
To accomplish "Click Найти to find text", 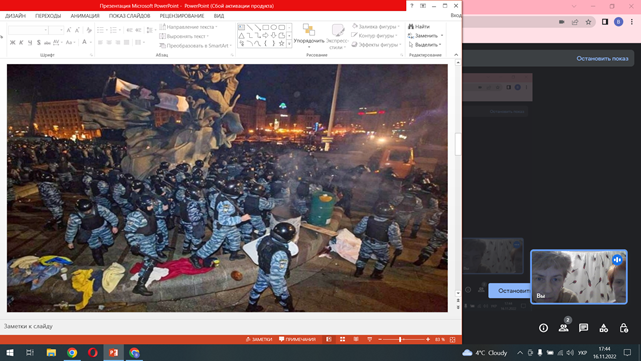I will [x=419, y=27].
